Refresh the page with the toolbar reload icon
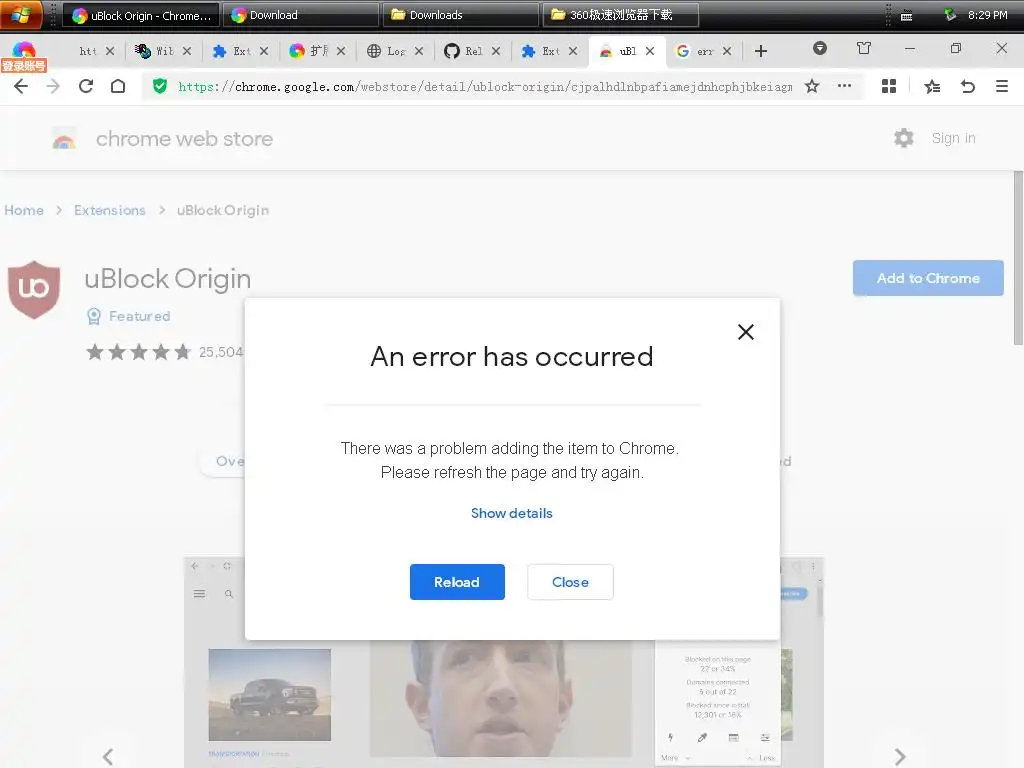The width and height of the screenshot is (1024, 768). coord(86,86)
